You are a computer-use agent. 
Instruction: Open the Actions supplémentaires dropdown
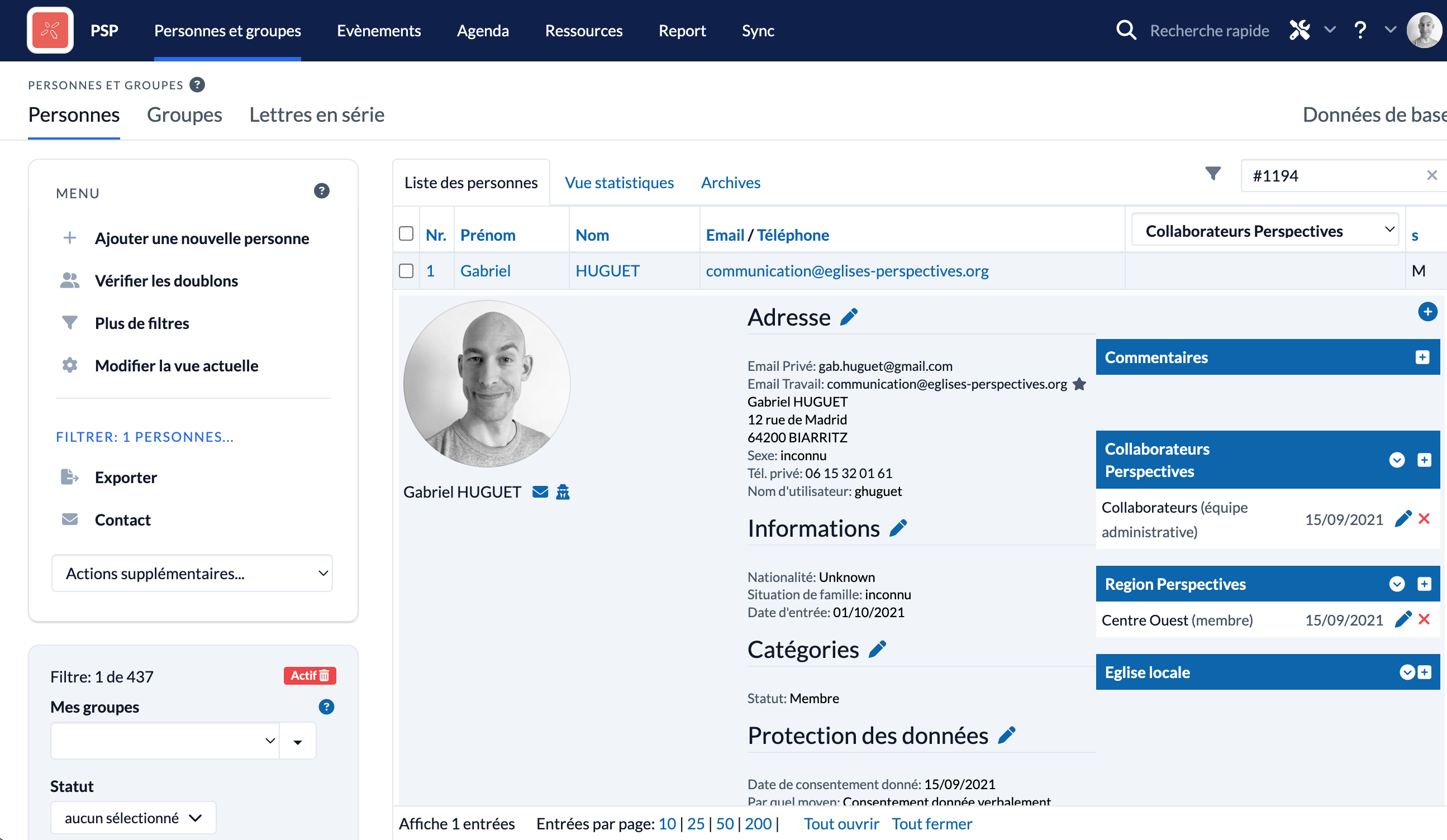coord(192,573)
